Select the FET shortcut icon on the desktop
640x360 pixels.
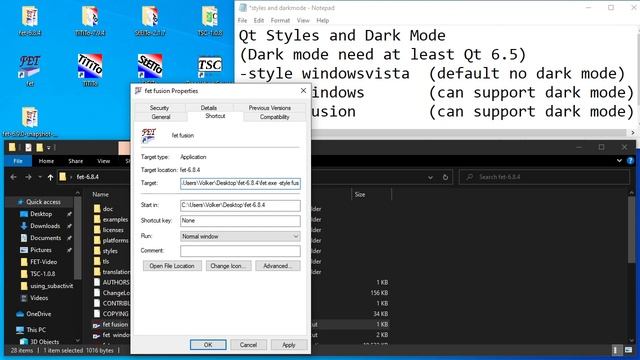pos(30,70)
